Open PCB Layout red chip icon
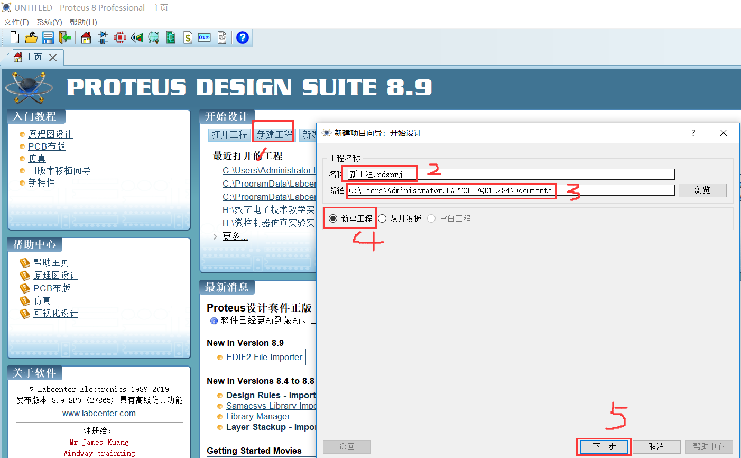This screenshot has width=741, height=458. [x=120, y=37]
